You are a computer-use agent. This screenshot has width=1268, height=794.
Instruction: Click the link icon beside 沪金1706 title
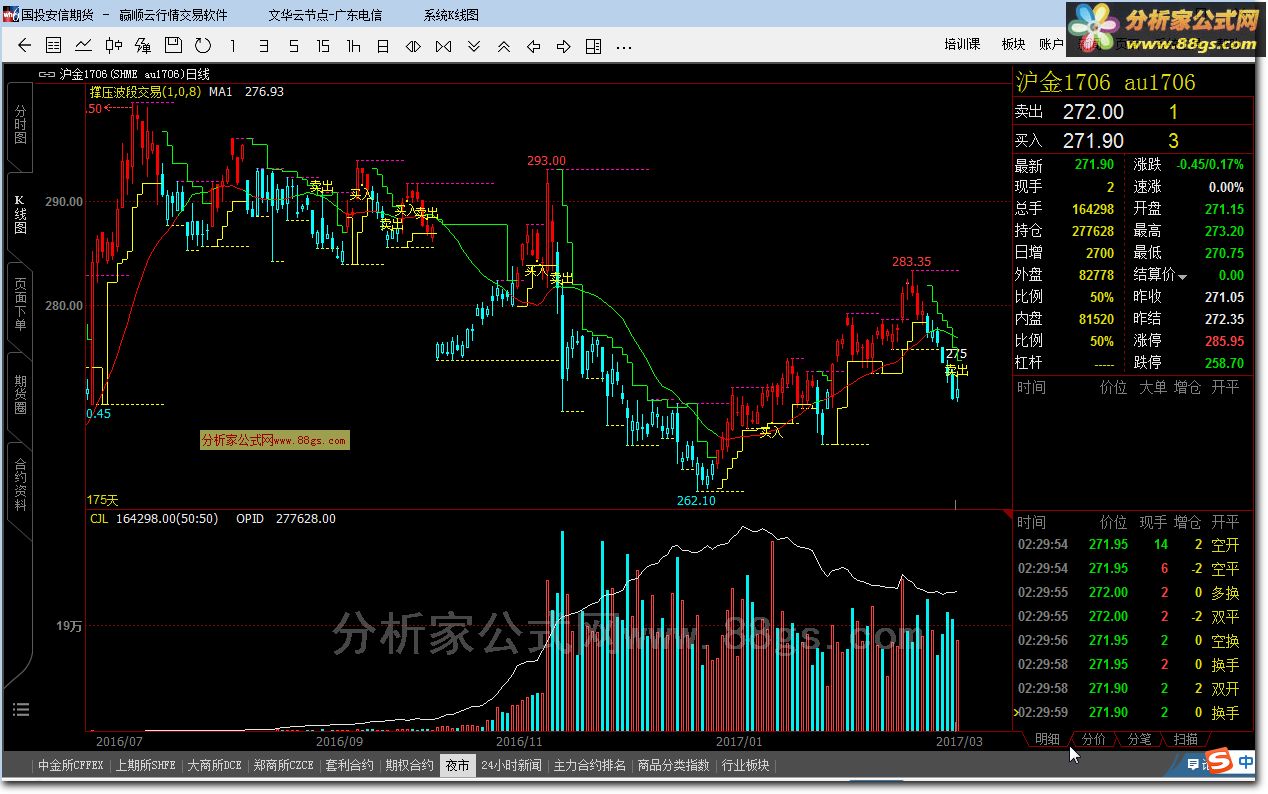[46, 74]
